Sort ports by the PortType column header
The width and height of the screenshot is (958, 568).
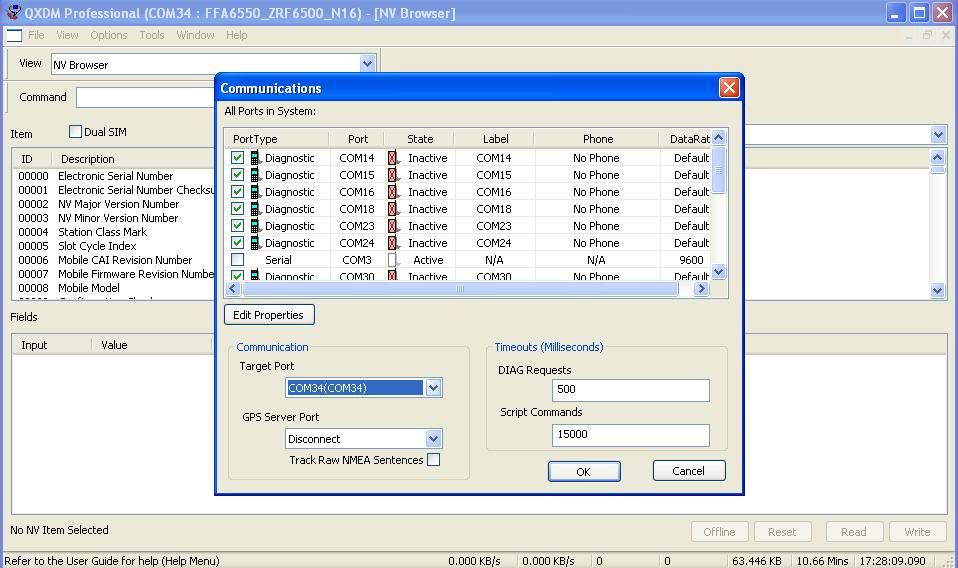[277, 139]
